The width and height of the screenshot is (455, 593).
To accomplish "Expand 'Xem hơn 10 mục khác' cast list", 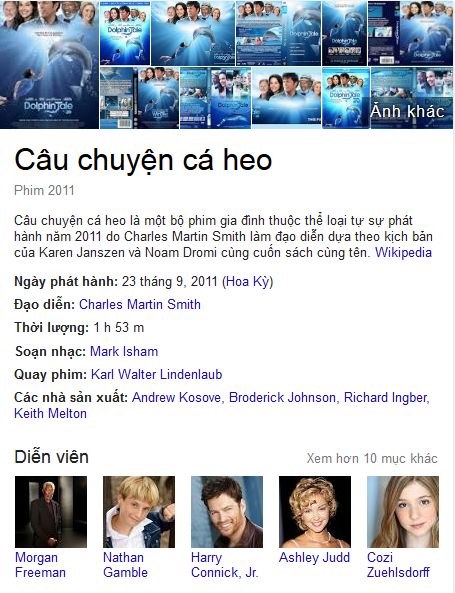I will pos(372,458).
